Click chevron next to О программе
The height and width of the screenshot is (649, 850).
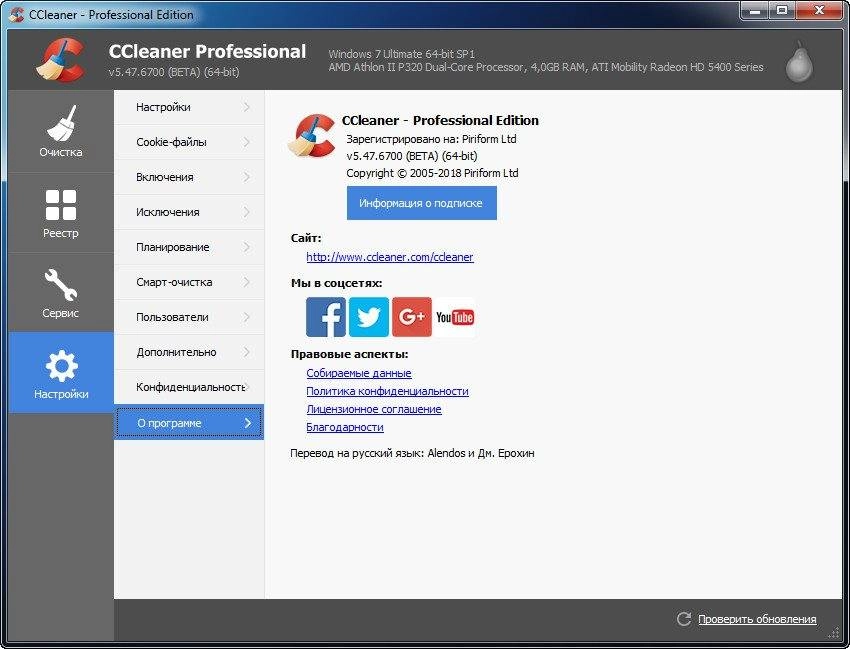(248, 423)
